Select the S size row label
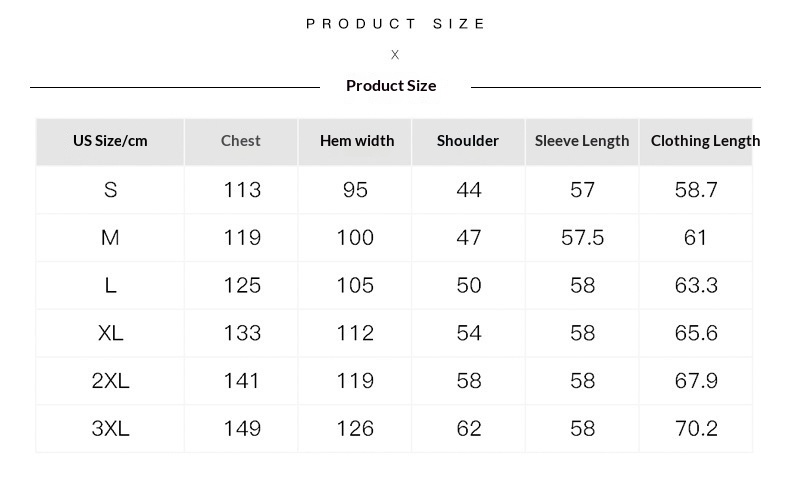Screen dimensions: 790x477 click(111, 190)
